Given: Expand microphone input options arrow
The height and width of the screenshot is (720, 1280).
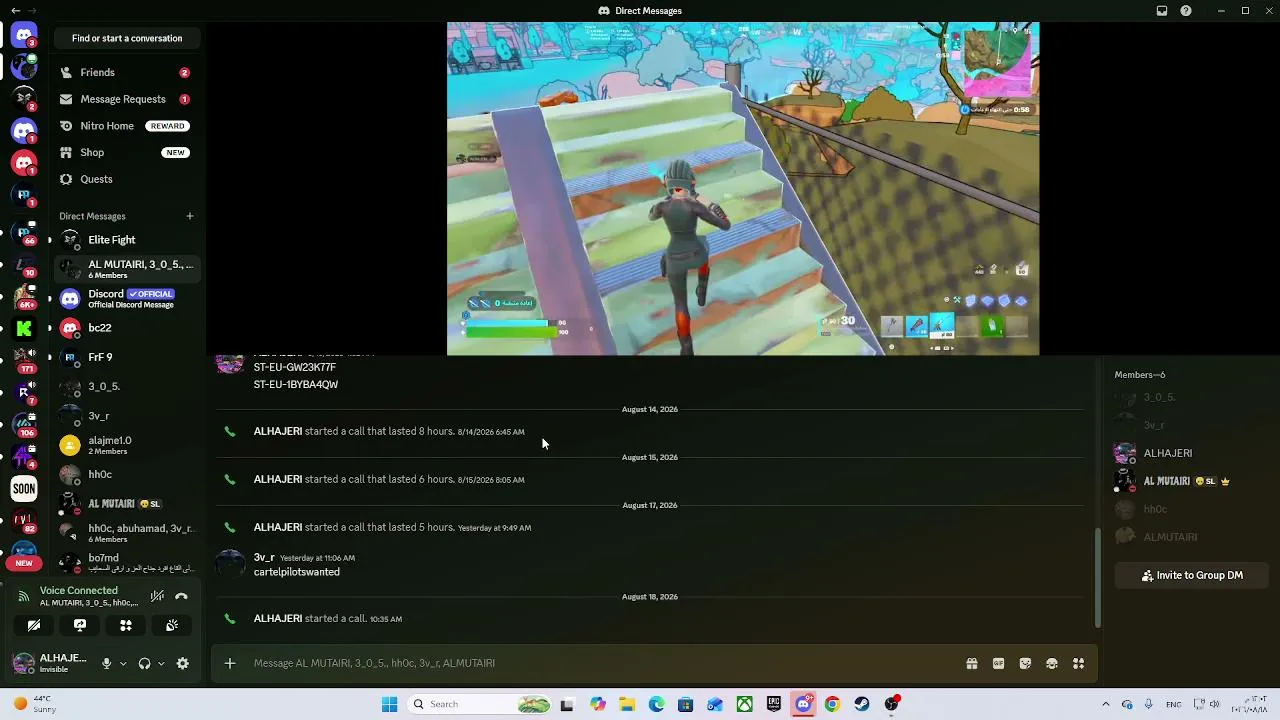Looking at the screenshot, I should click(123, 663).
